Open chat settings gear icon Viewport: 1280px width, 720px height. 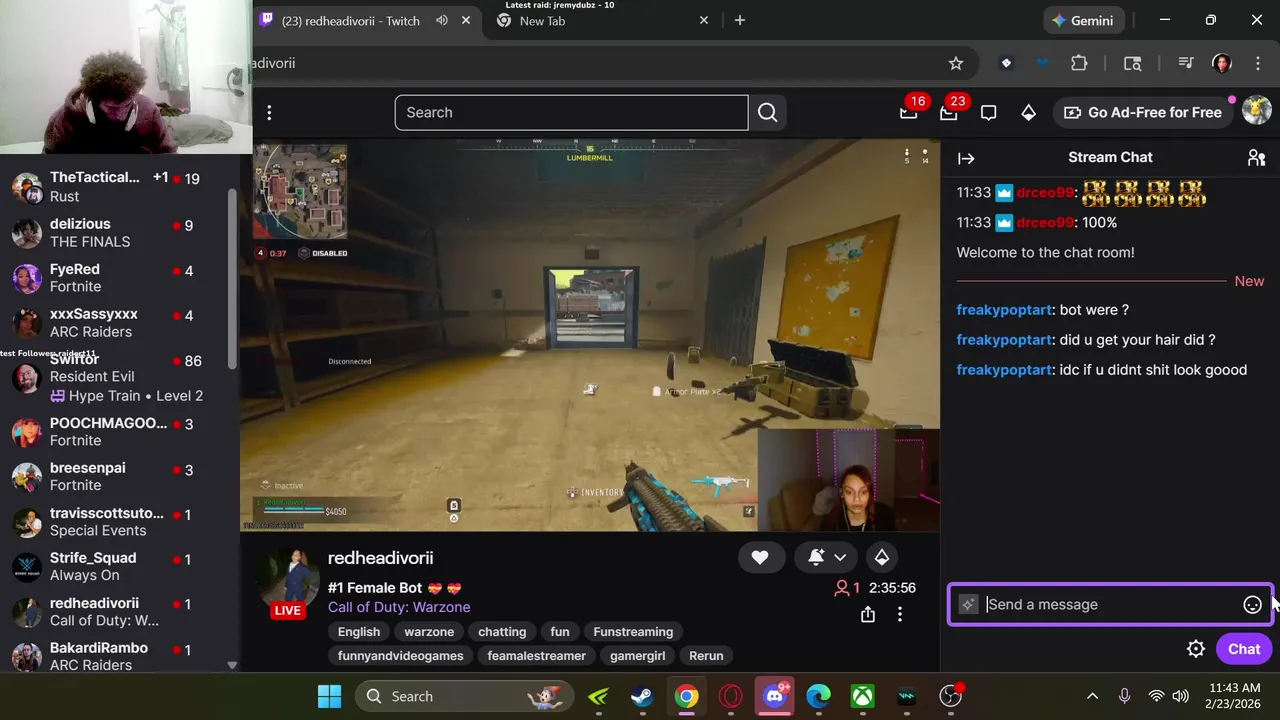(1196, 649)
